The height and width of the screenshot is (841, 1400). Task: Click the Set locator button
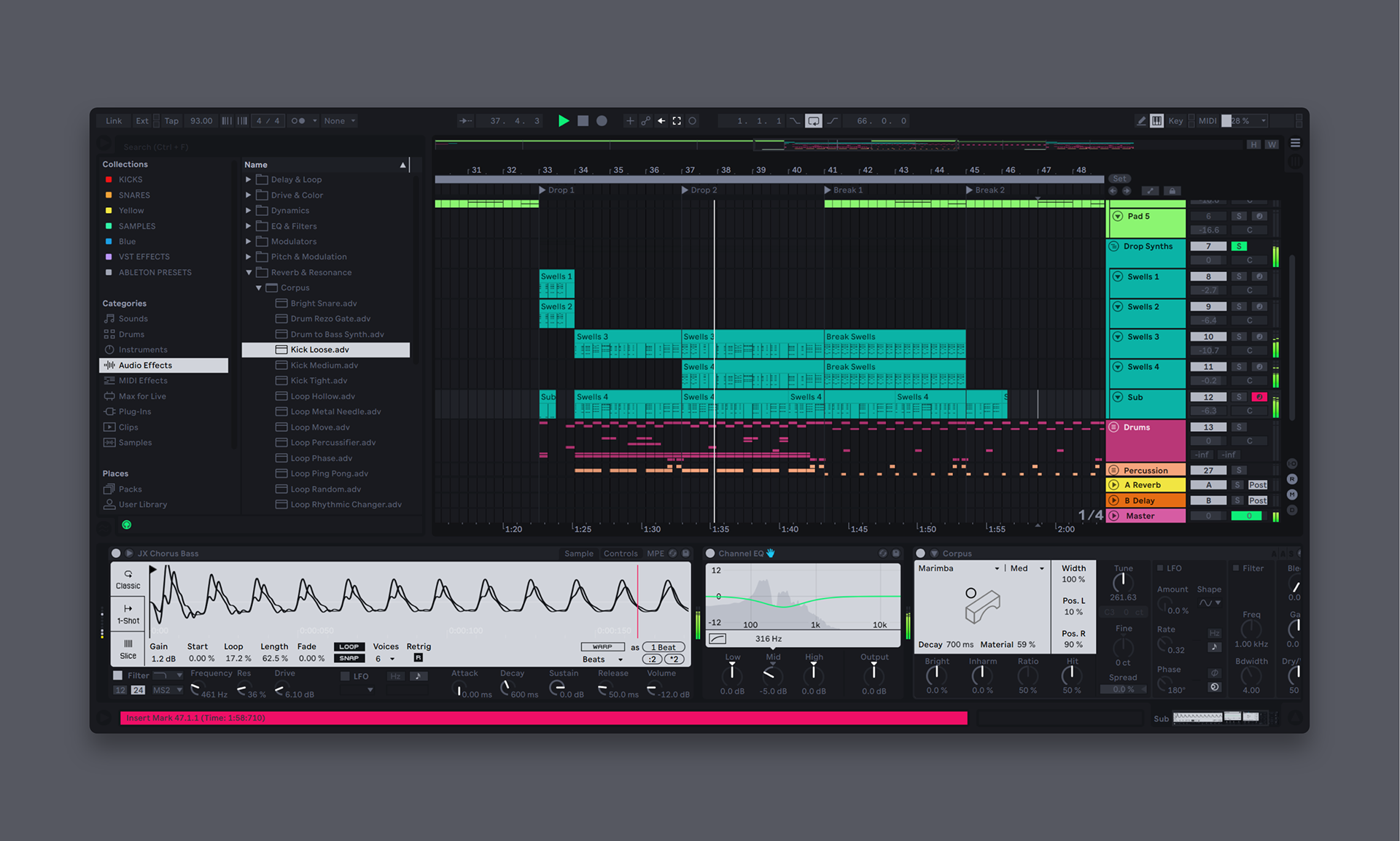coord(1119,179)
